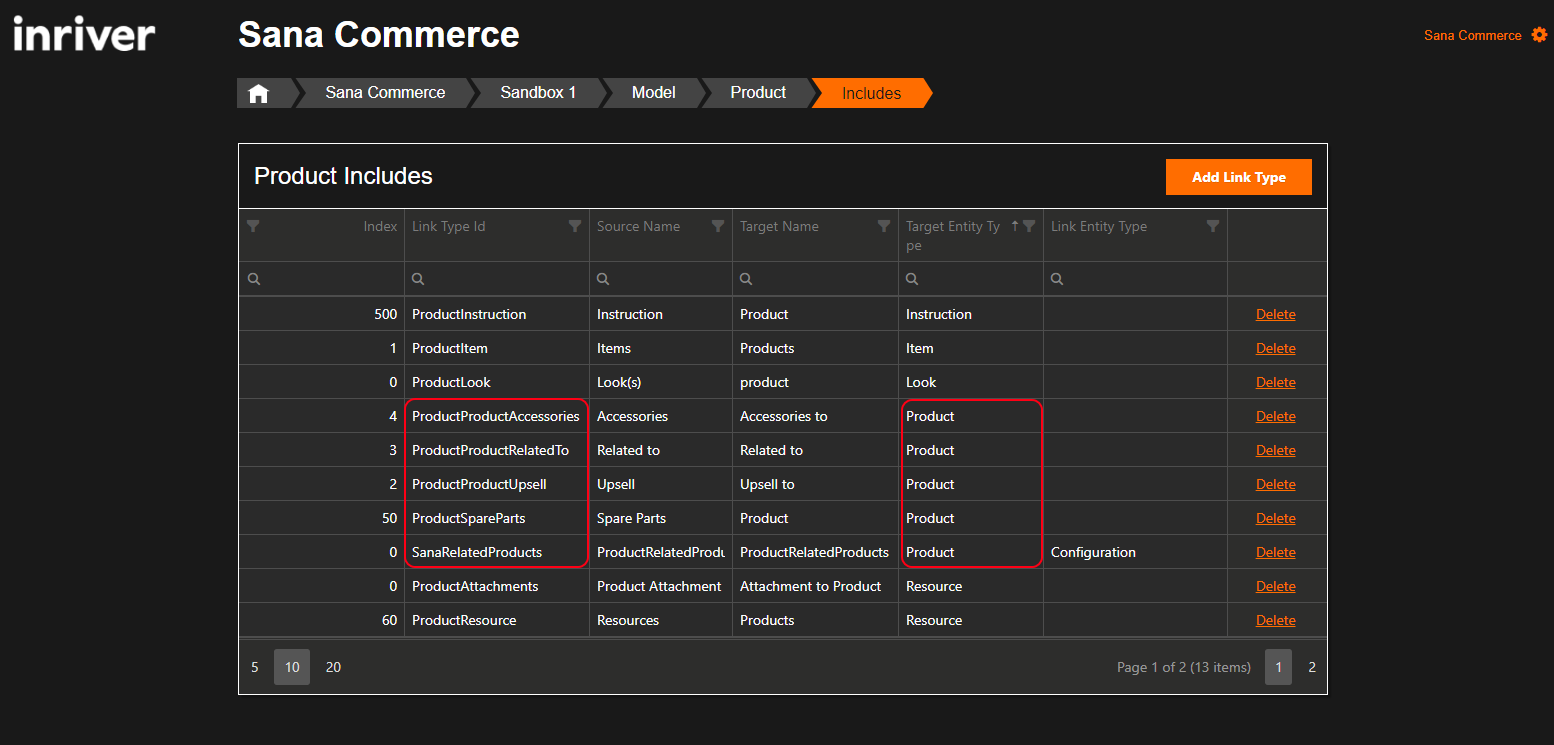Delete the ProductInstruction link type
This screenshot has width=1554, height=745.
point(1275,314)
